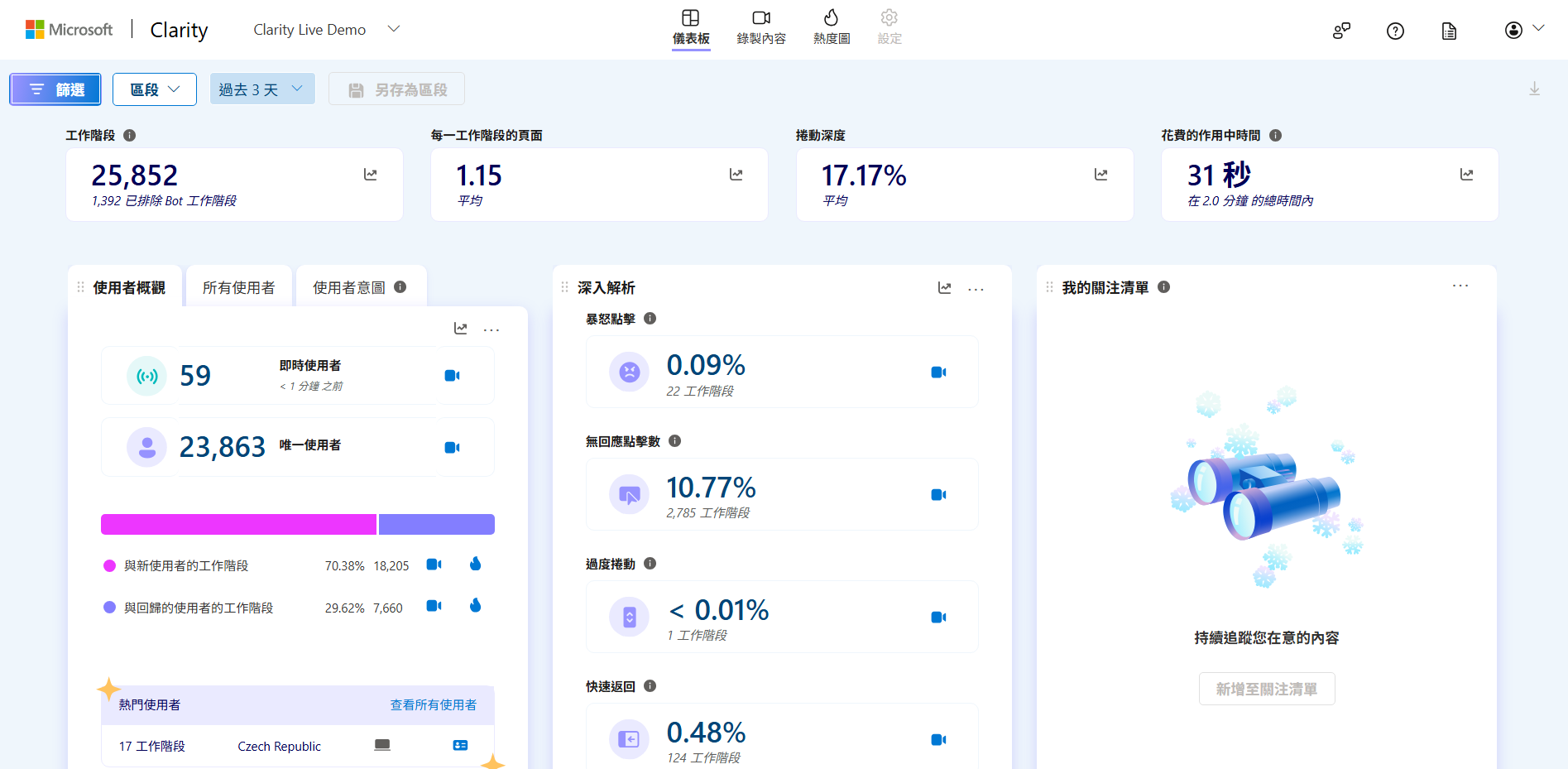Open the share/invite team icon
Screen dimensions: 1568x769
point(1341,31)
